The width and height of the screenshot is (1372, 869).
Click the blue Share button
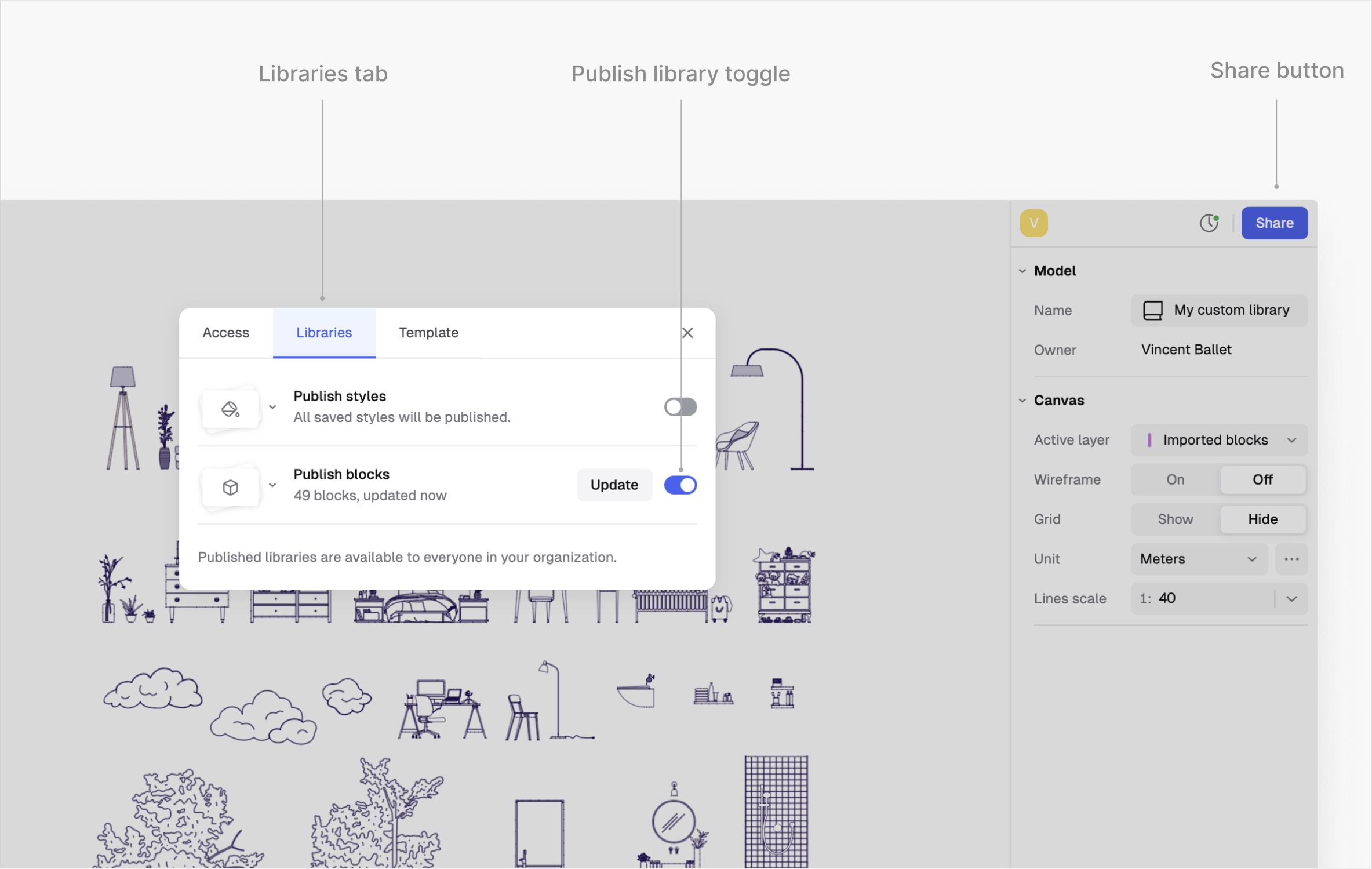(x=1274, y=223)
